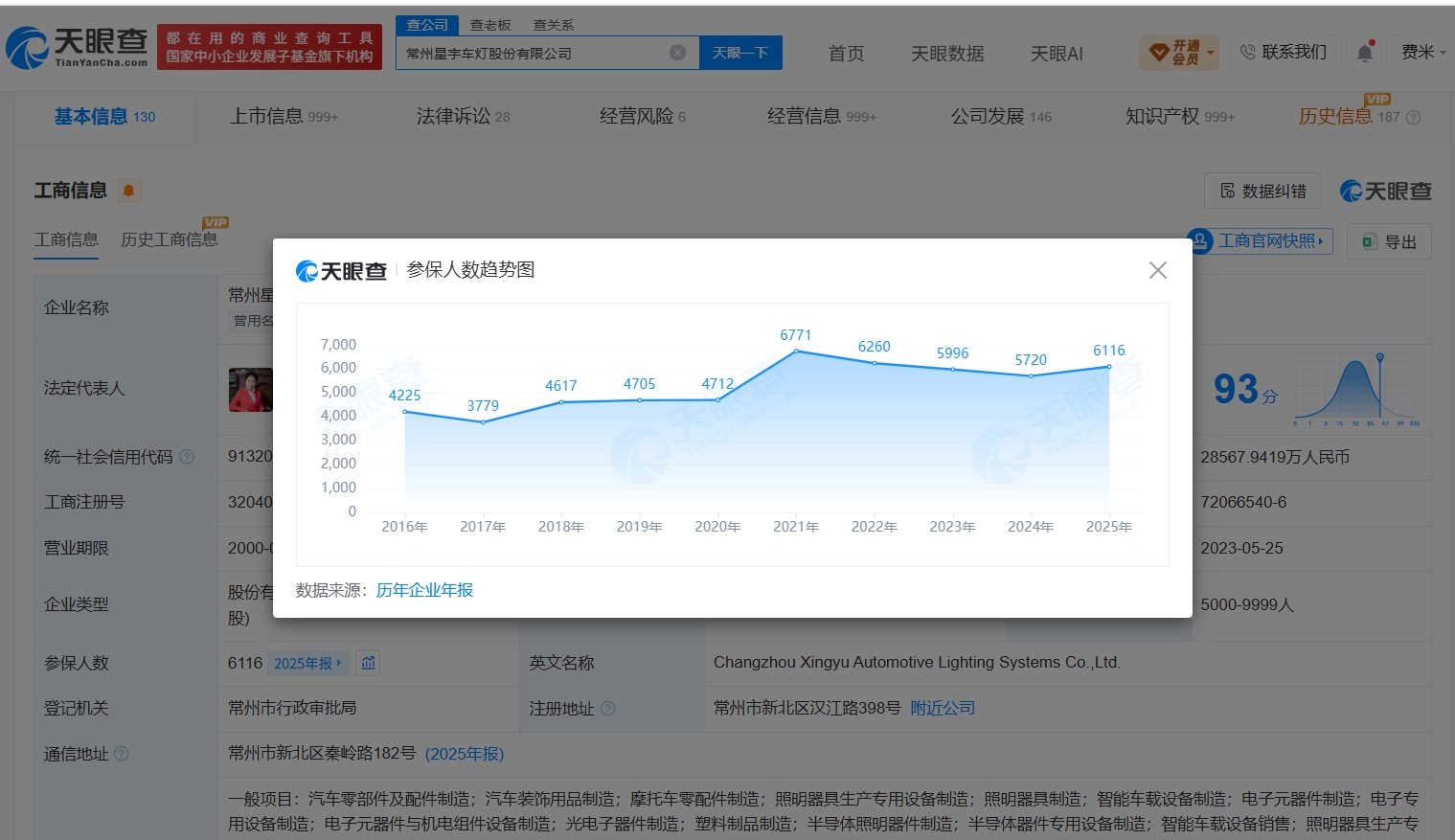Click help icon beside 注册地址
Viewport: 1455px width, 840px height.
coord(607,709)
